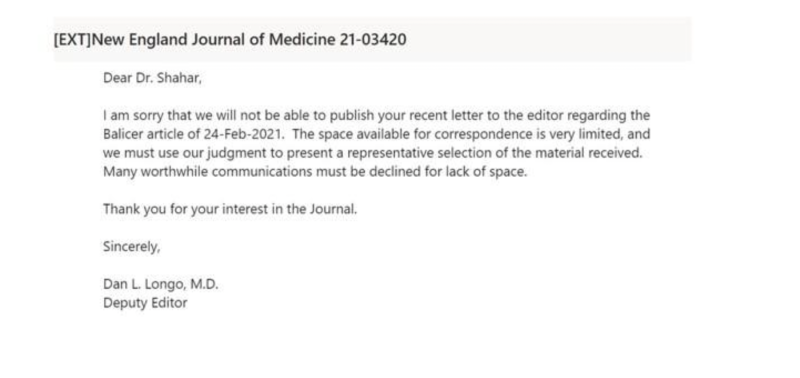Click the 'Deputy Editor' title line
Screen dimensions: 800x378
pyautogui.click(x=145, y=303)
